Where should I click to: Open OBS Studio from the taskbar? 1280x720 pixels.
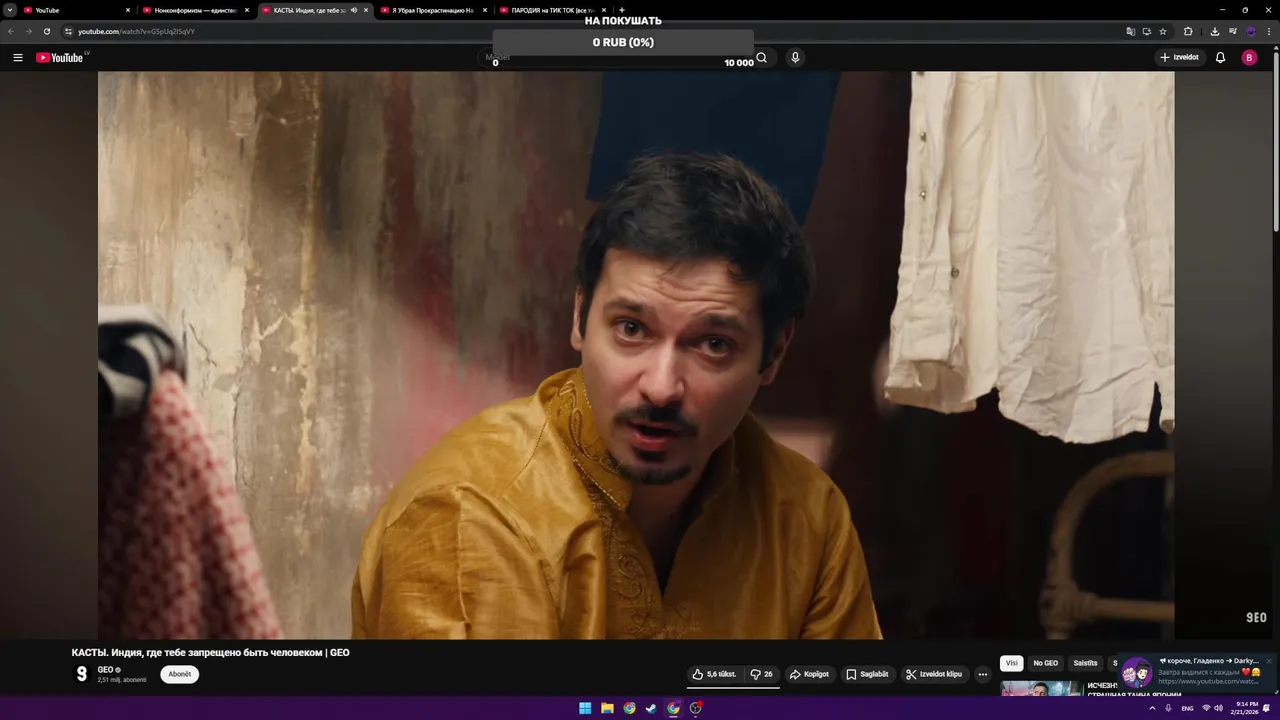(696, 708)
